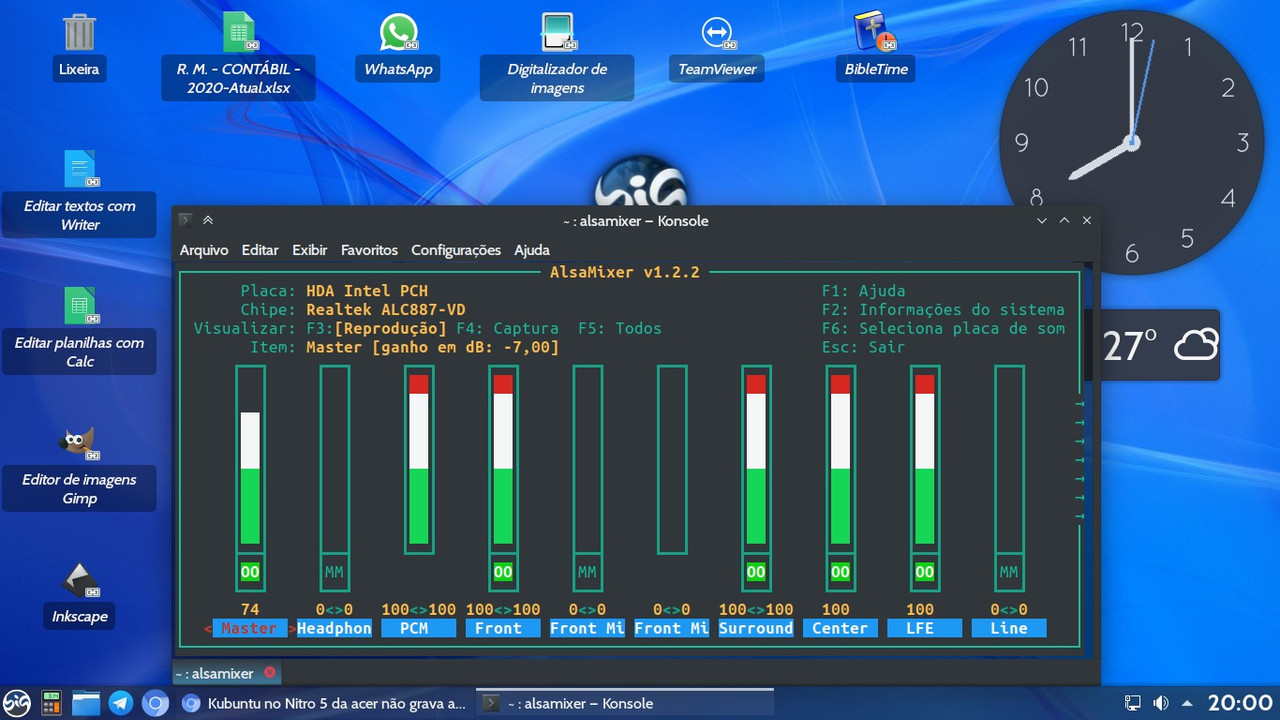Open calculator from the taskbar

tap(51, 703)
